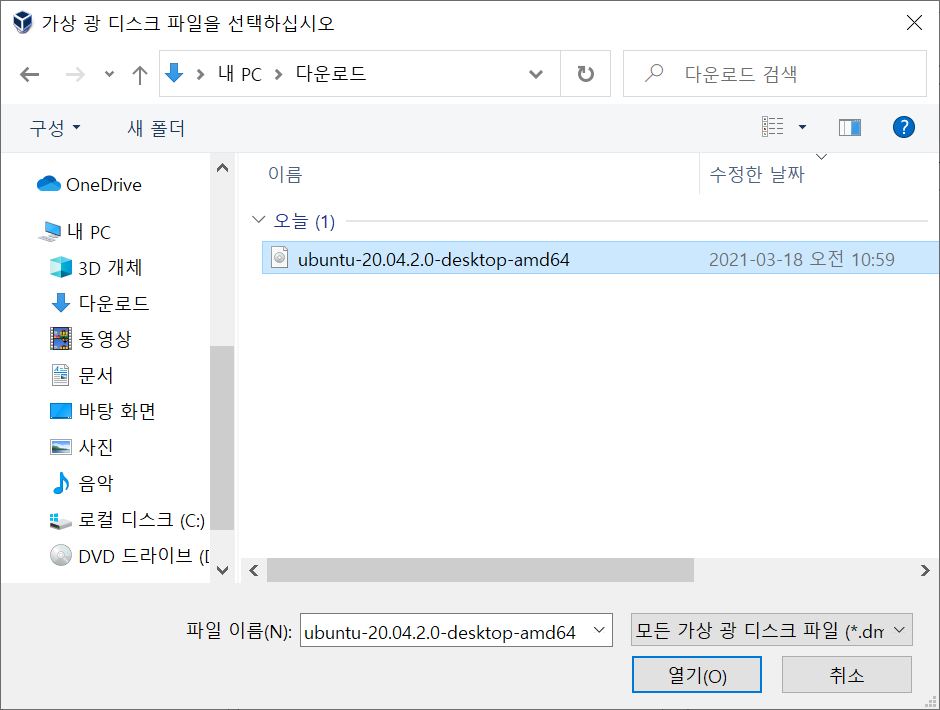Select 내 PC in the navigation pane
940x710 pixels.
point(75,231)
